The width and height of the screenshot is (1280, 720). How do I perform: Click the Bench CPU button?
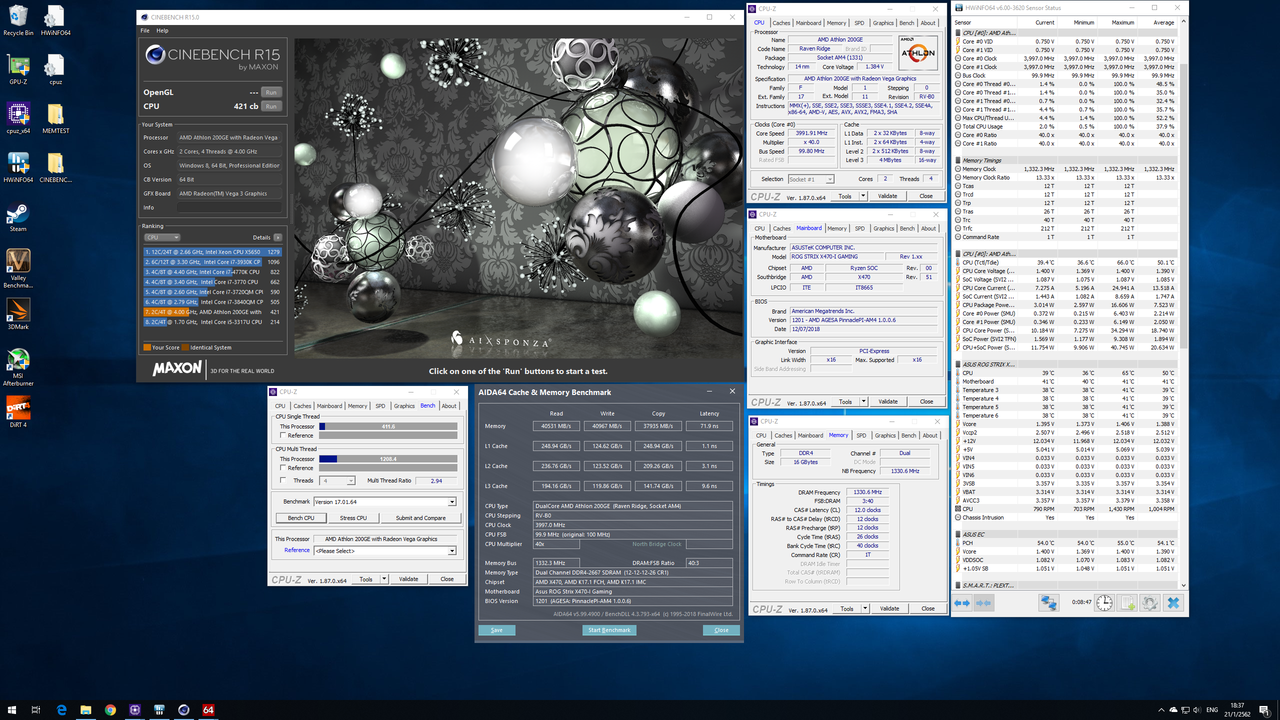[x=301, y=518]
